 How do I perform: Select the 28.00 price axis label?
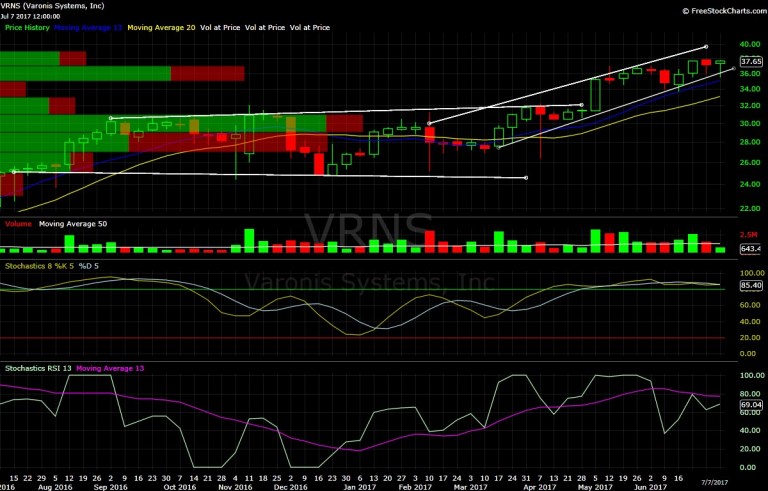pyautogui.click(x=750, y=142)
